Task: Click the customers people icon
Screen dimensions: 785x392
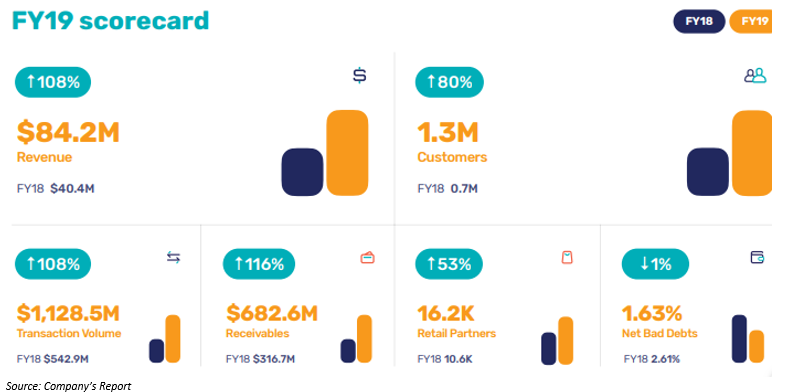Action: pos(755,76)
